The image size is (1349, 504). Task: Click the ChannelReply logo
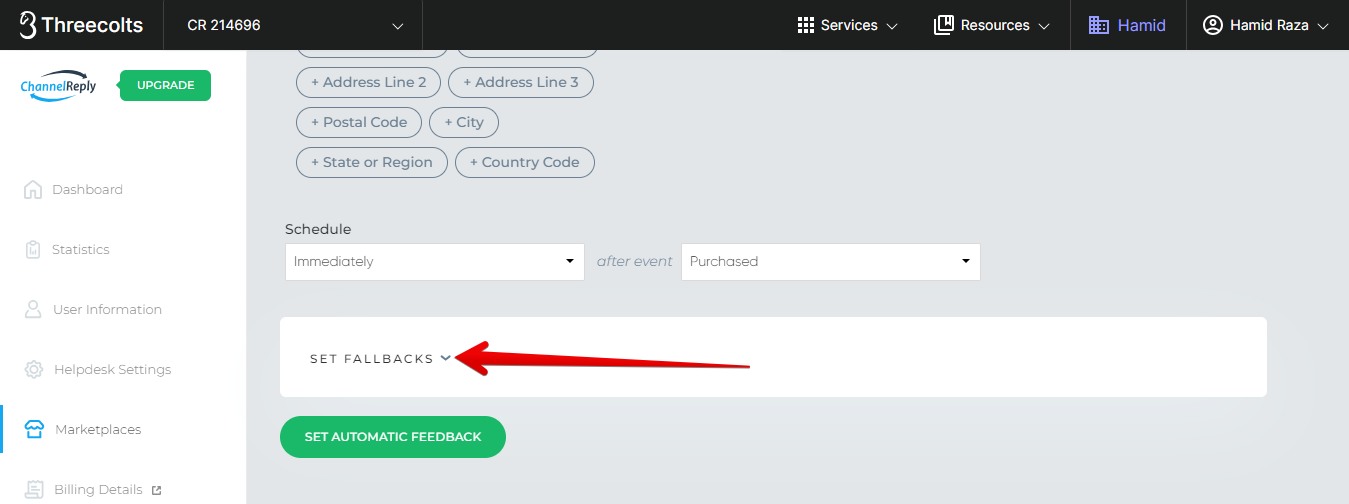coord(58,86)
